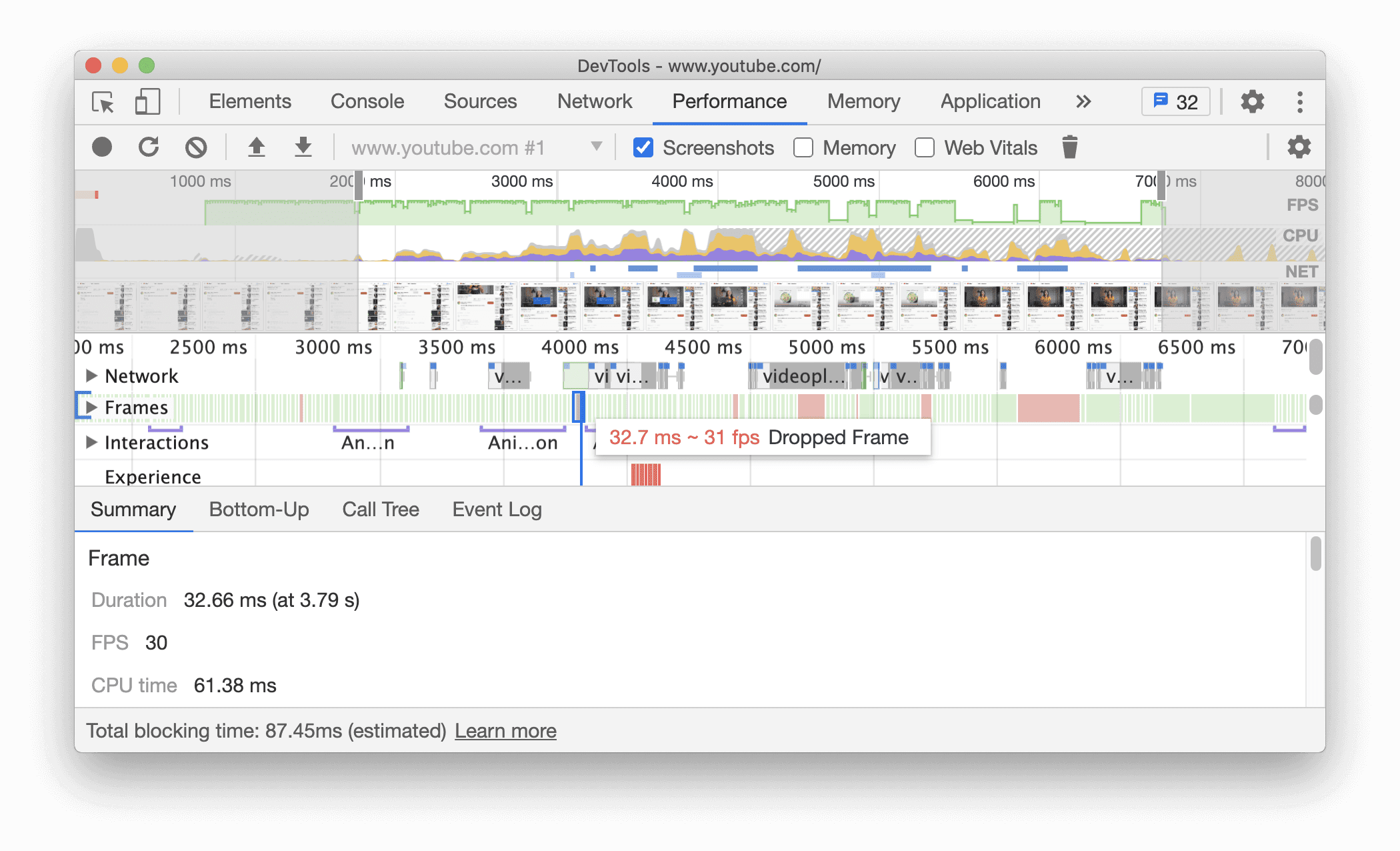Expand the Network track row
This screenshot has width=1400, height=851.
[90, 377]
